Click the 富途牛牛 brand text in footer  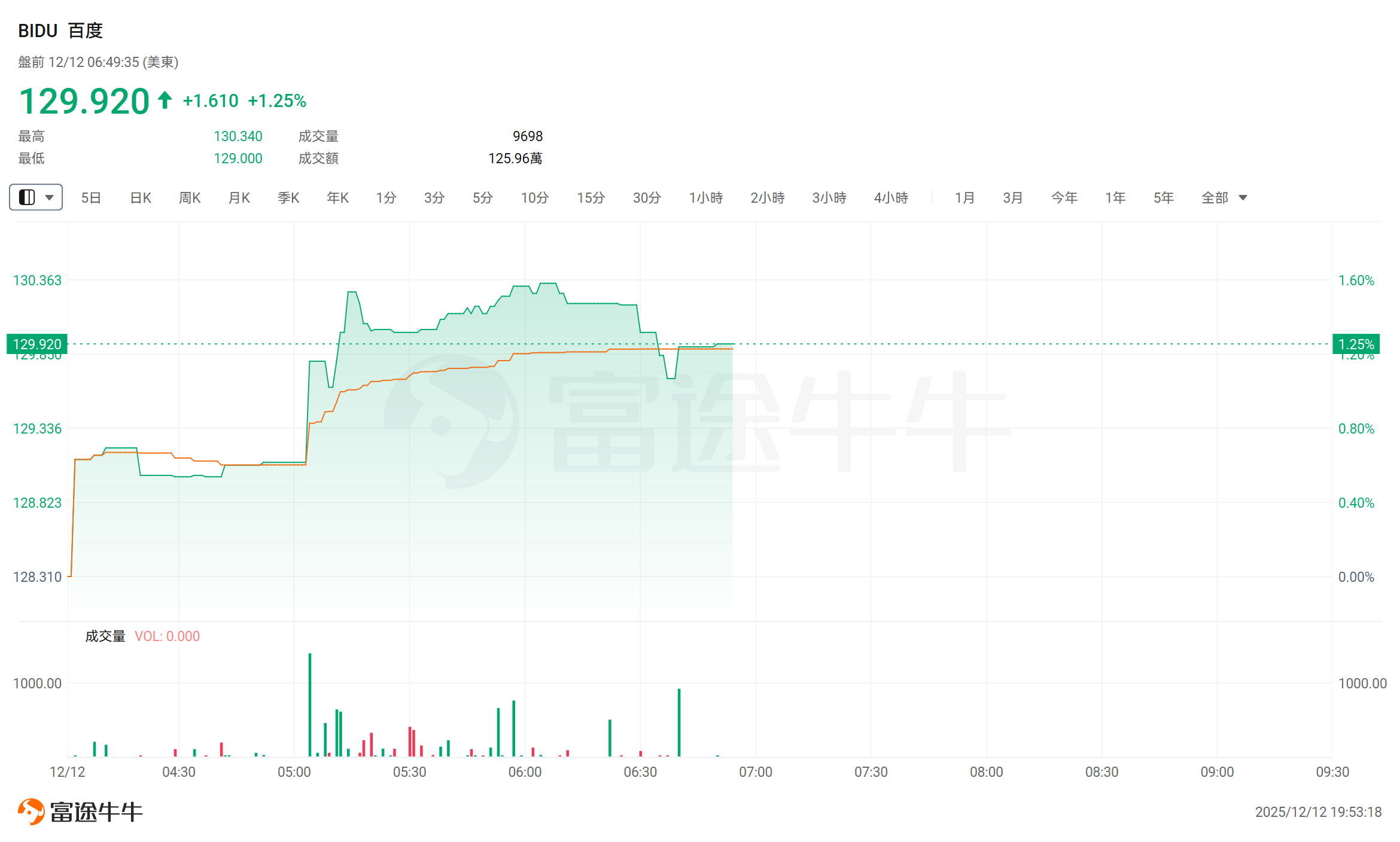(96, 812)
